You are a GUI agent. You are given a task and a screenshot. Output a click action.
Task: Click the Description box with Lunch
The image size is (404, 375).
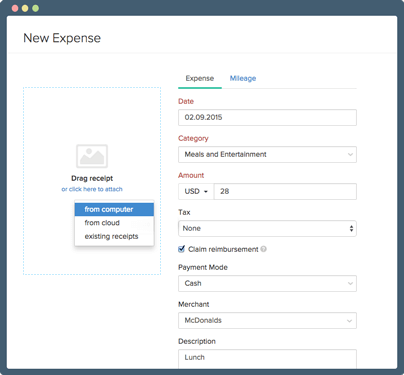(x=267, y=359)
